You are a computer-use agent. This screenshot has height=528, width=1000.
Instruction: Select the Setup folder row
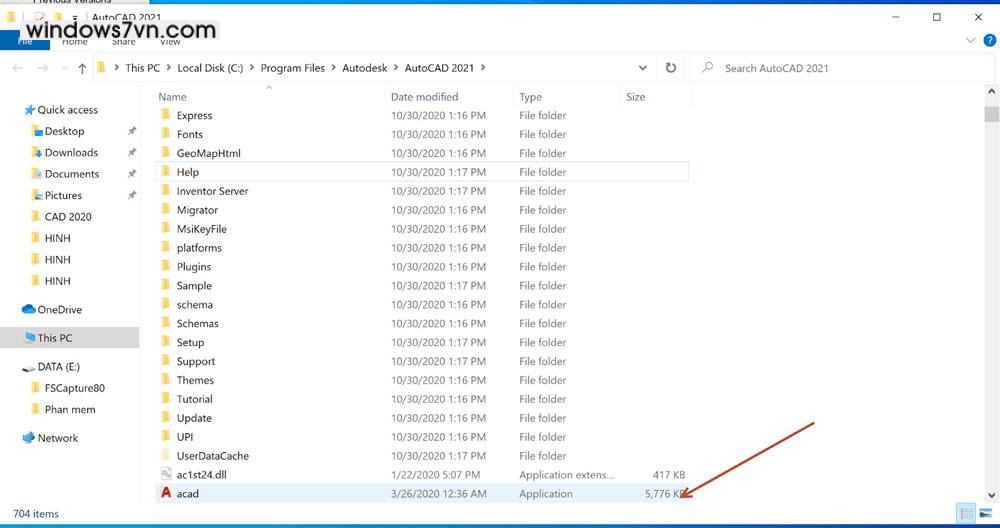422,342
